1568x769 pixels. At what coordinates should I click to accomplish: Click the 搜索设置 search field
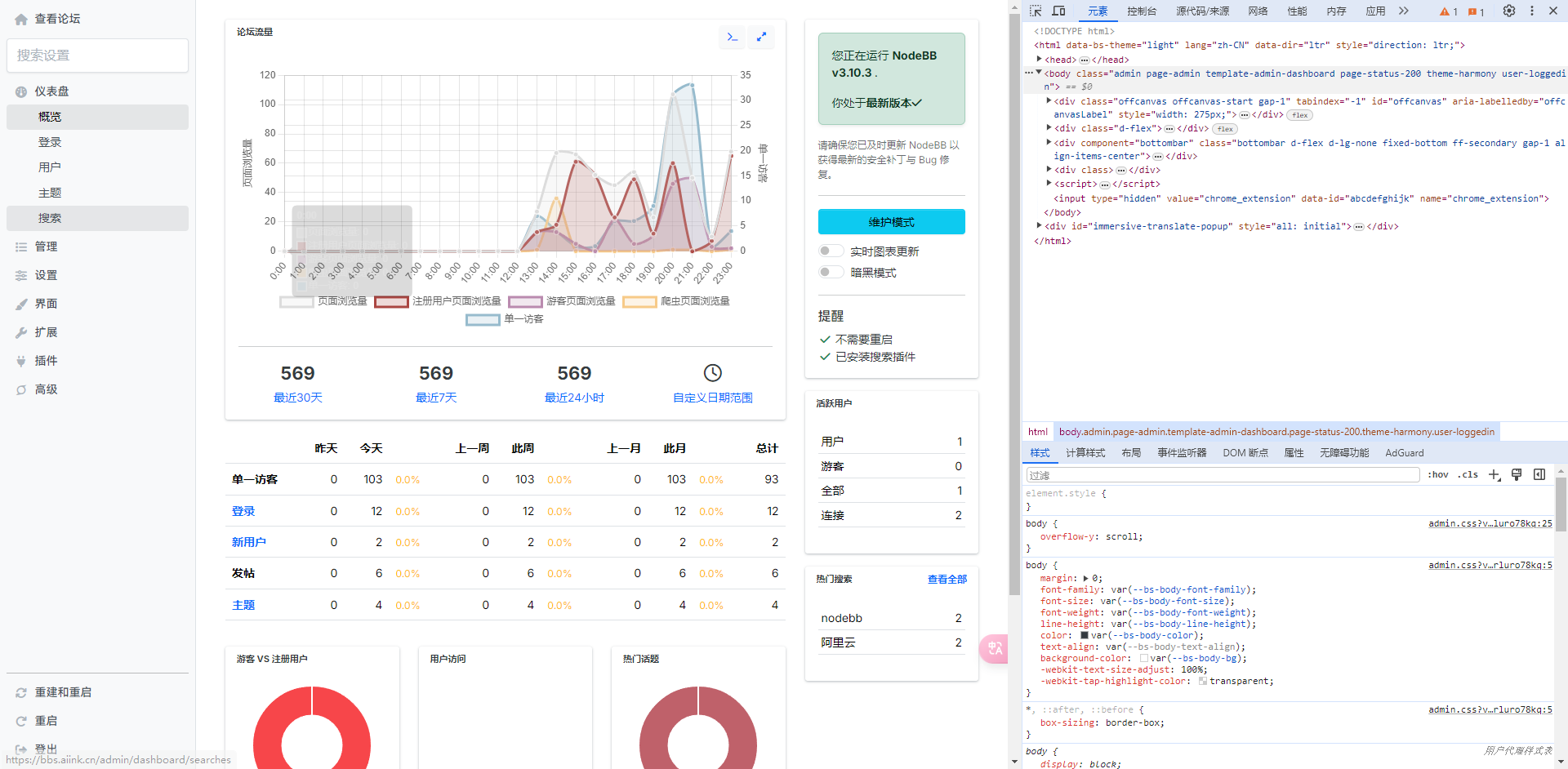97,56
